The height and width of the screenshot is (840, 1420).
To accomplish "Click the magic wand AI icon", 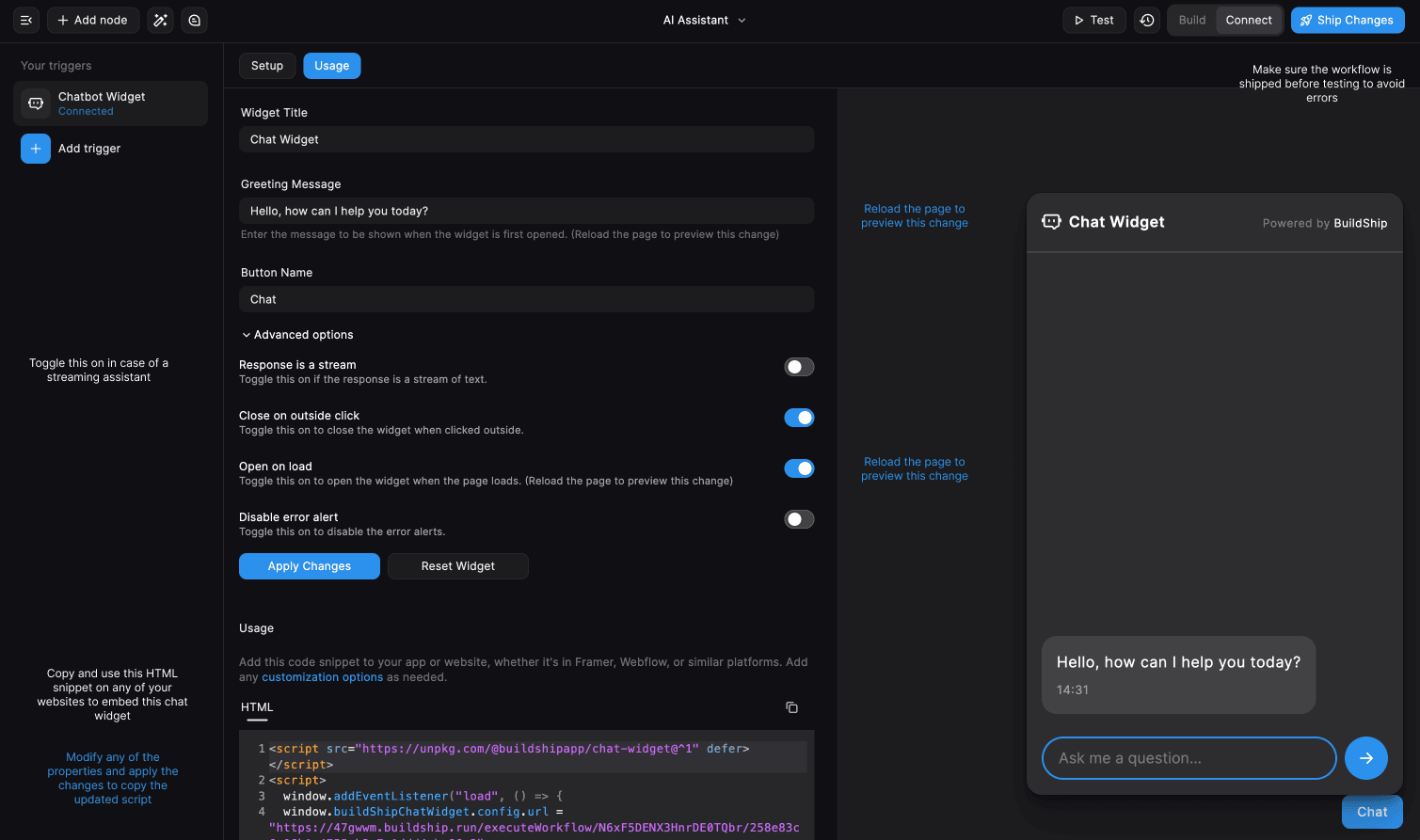I will [161, 20].
